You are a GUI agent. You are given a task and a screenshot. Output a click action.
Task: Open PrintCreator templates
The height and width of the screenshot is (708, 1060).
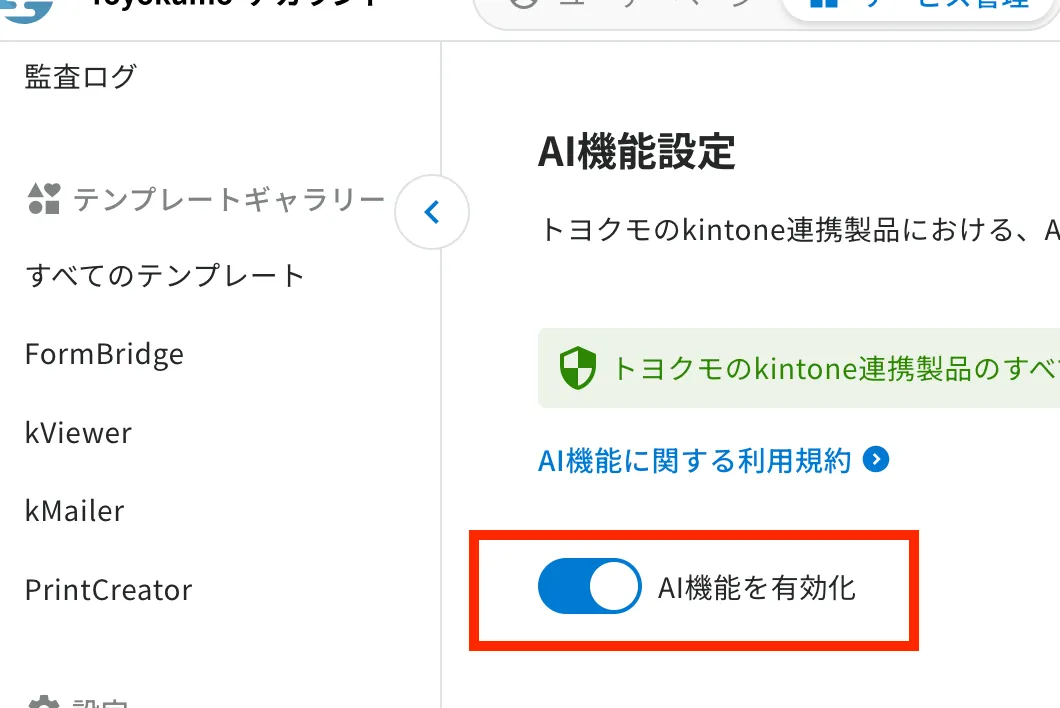(108, 590)
